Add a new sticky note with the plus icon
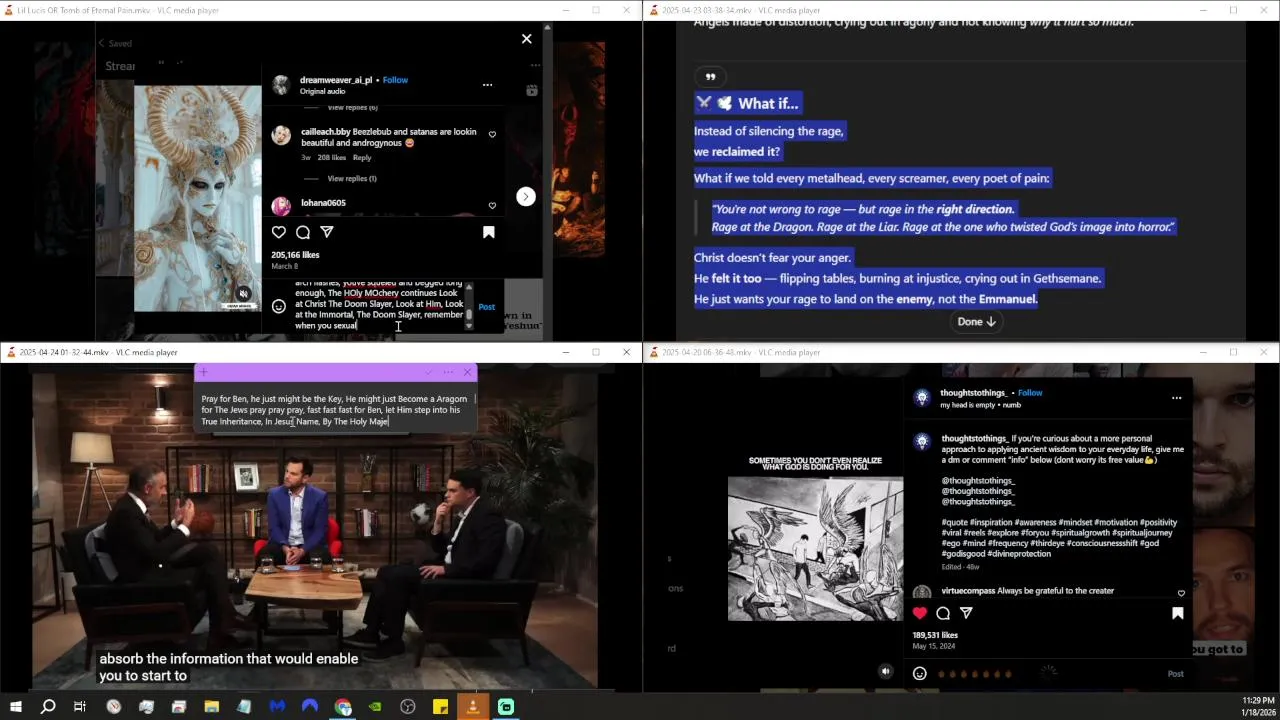The image size is (1280, 720). [x=203, y=372]
